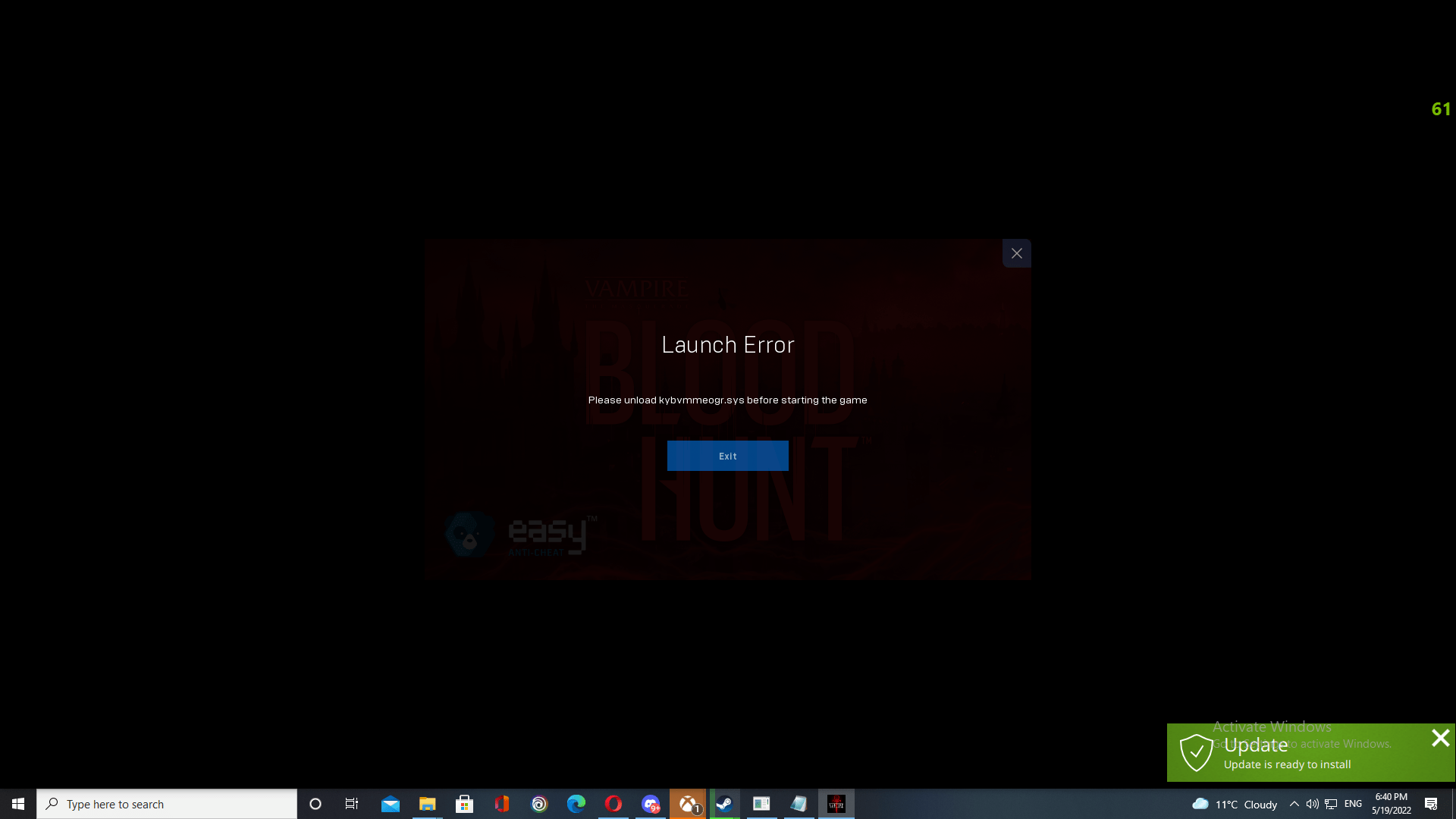The image size is (1456, 819).
Task: Open the Xbox app in taskbar
Action: (687, 804)
